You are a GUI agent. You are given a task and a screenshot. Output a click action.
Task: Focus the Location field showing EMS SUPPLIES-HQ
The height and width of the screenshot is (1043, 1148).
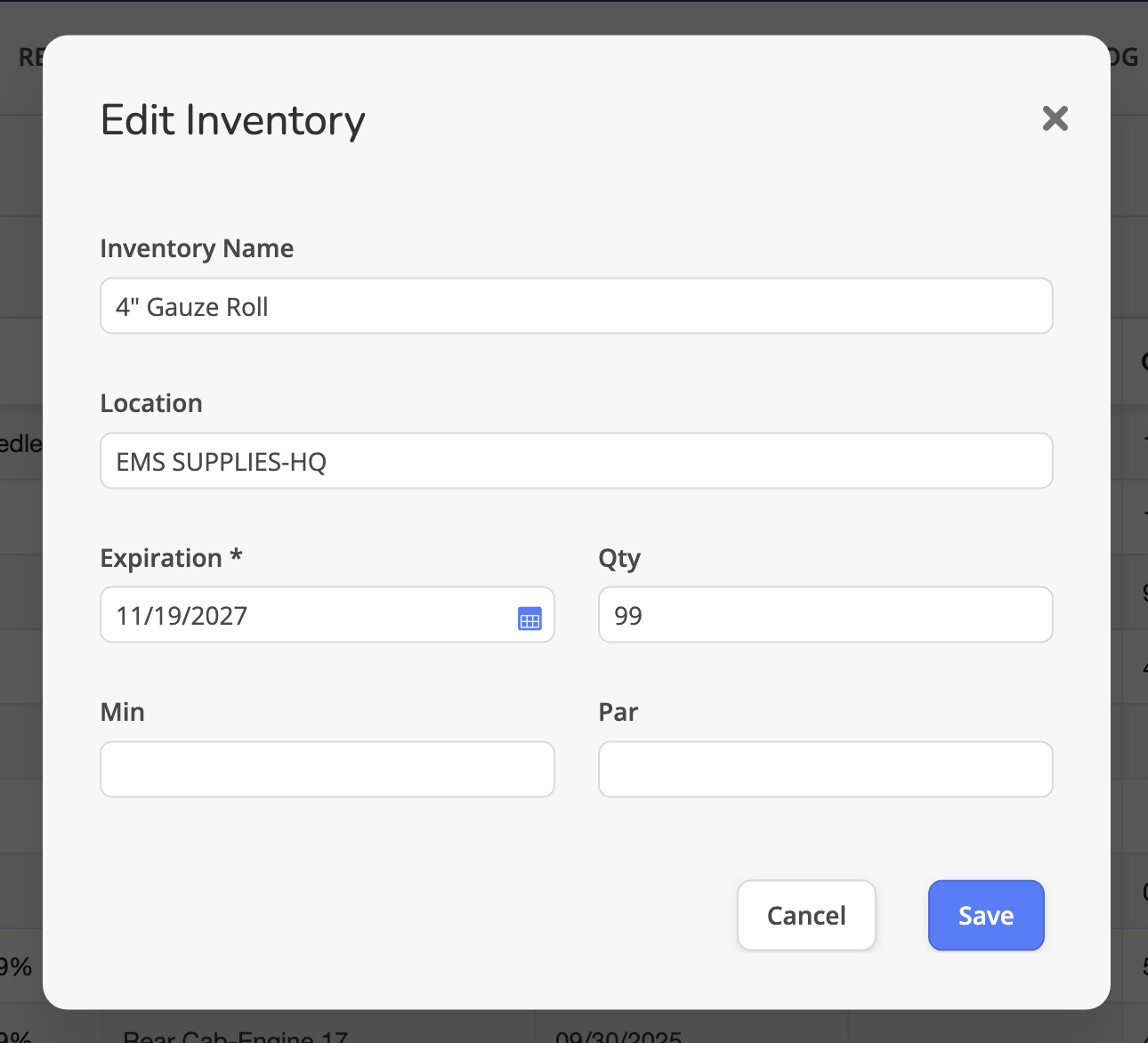tap(576, 461)
